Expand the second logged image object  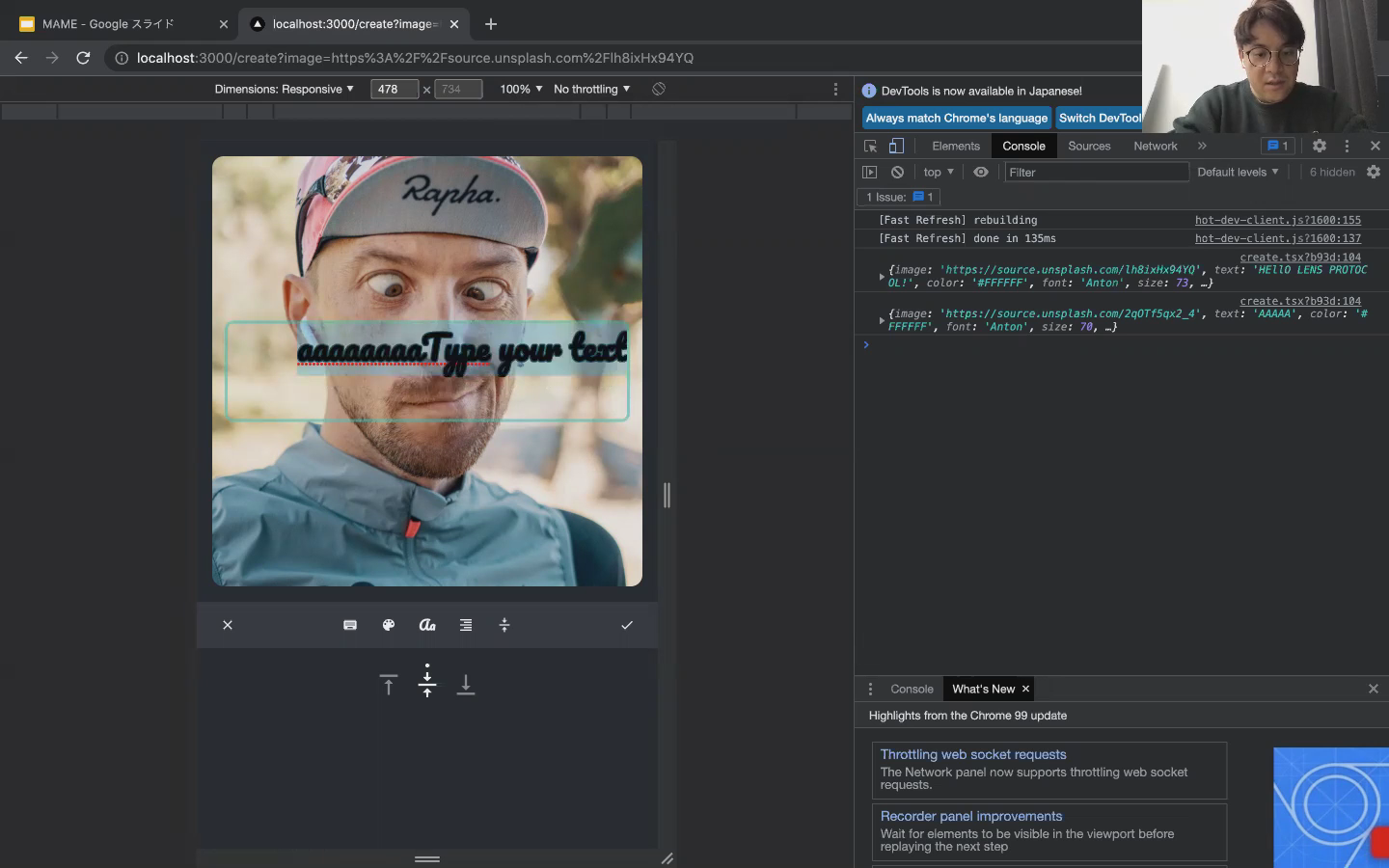tap(882, 320)
